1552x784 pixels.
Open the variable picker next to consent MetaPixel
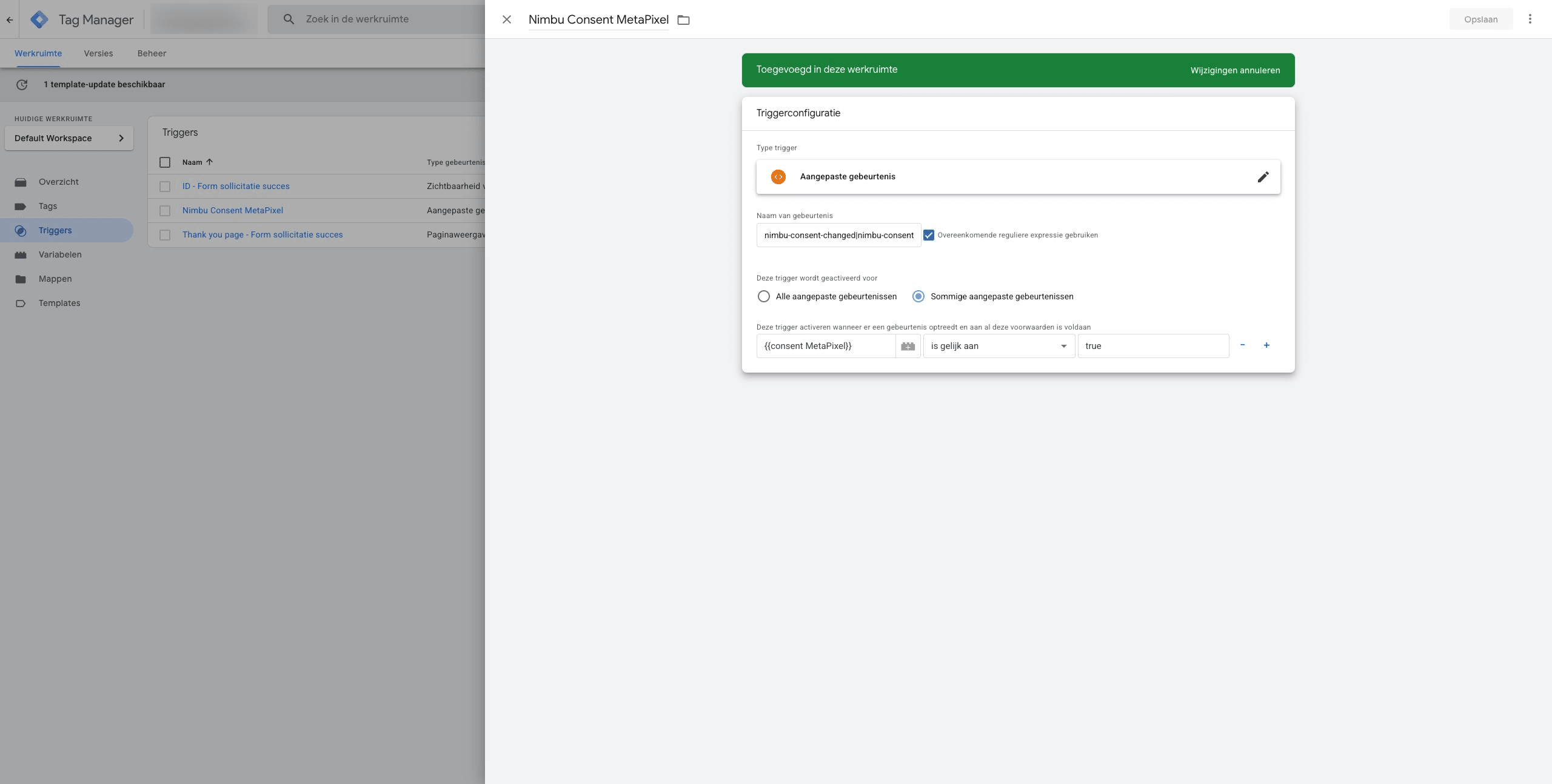907,346
